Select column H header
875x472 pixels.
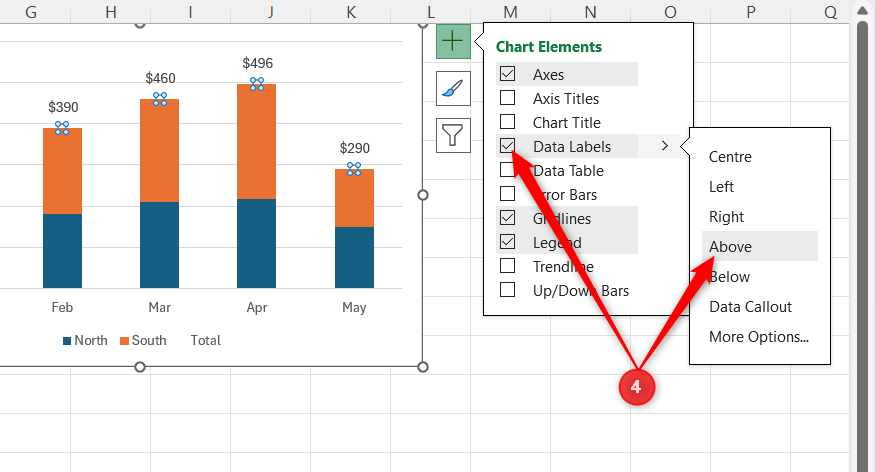point(110,12)
